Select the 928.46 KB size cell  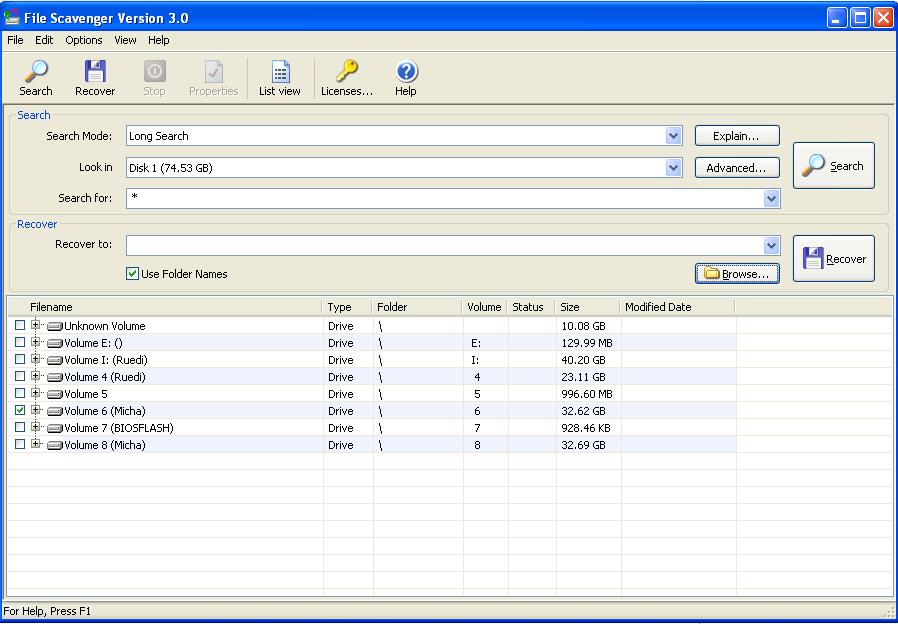point(588,428)
